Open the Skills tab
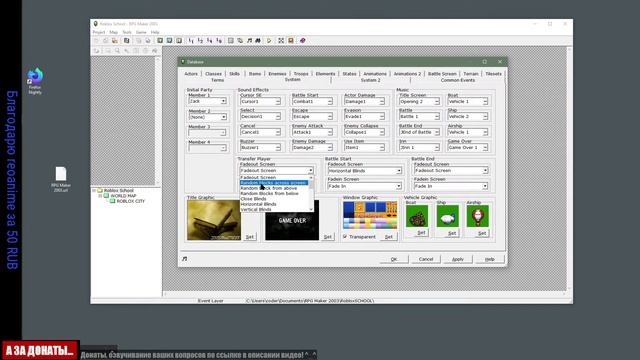The width and height of the screenshot is (640, 360). pyautogui.click(x=234, y=73)
